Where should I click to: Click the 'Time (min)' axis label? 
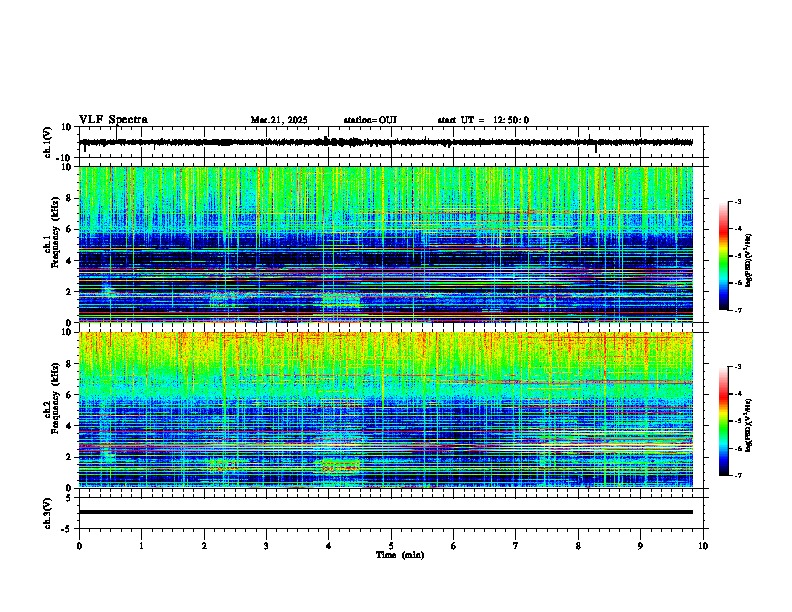[x=400, y=555]
